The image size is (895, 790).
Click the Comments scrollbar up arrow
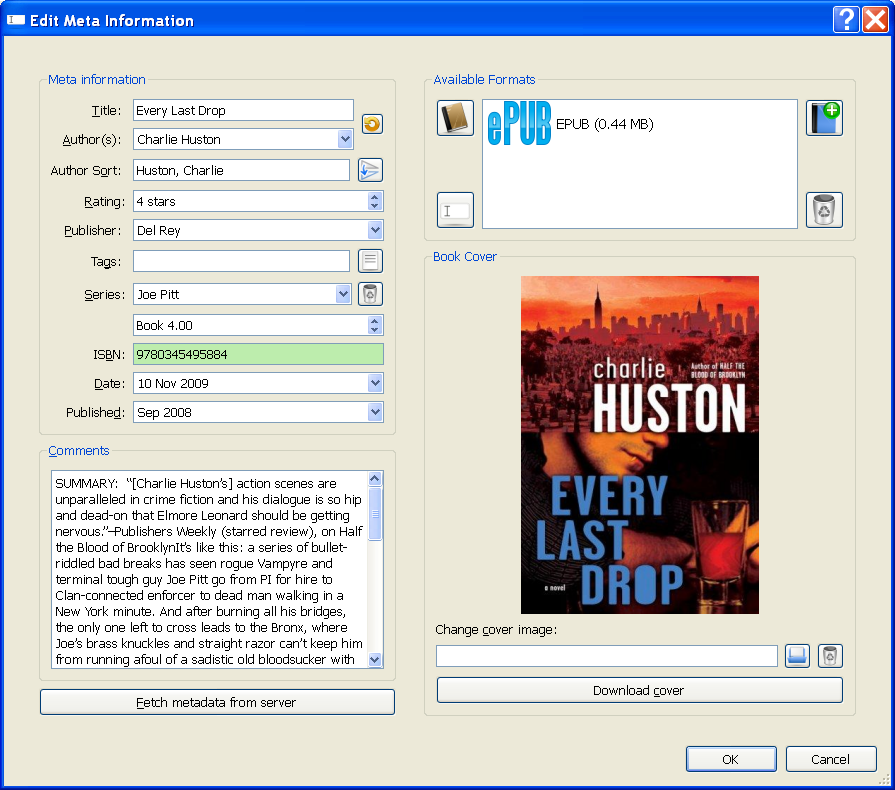click(375, 478)
